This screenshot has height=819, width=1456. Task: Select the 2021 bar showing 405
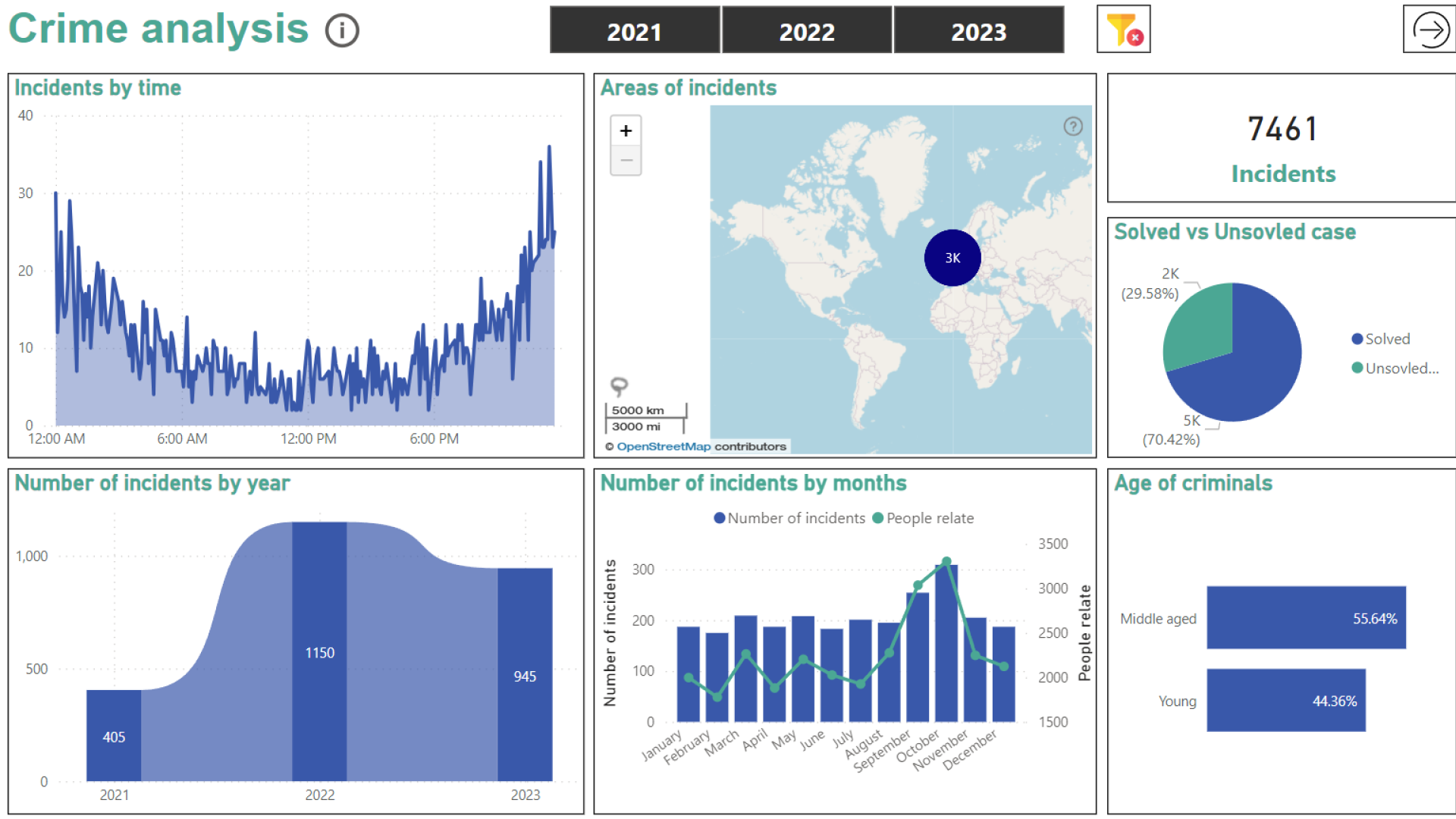coord(114,736)
